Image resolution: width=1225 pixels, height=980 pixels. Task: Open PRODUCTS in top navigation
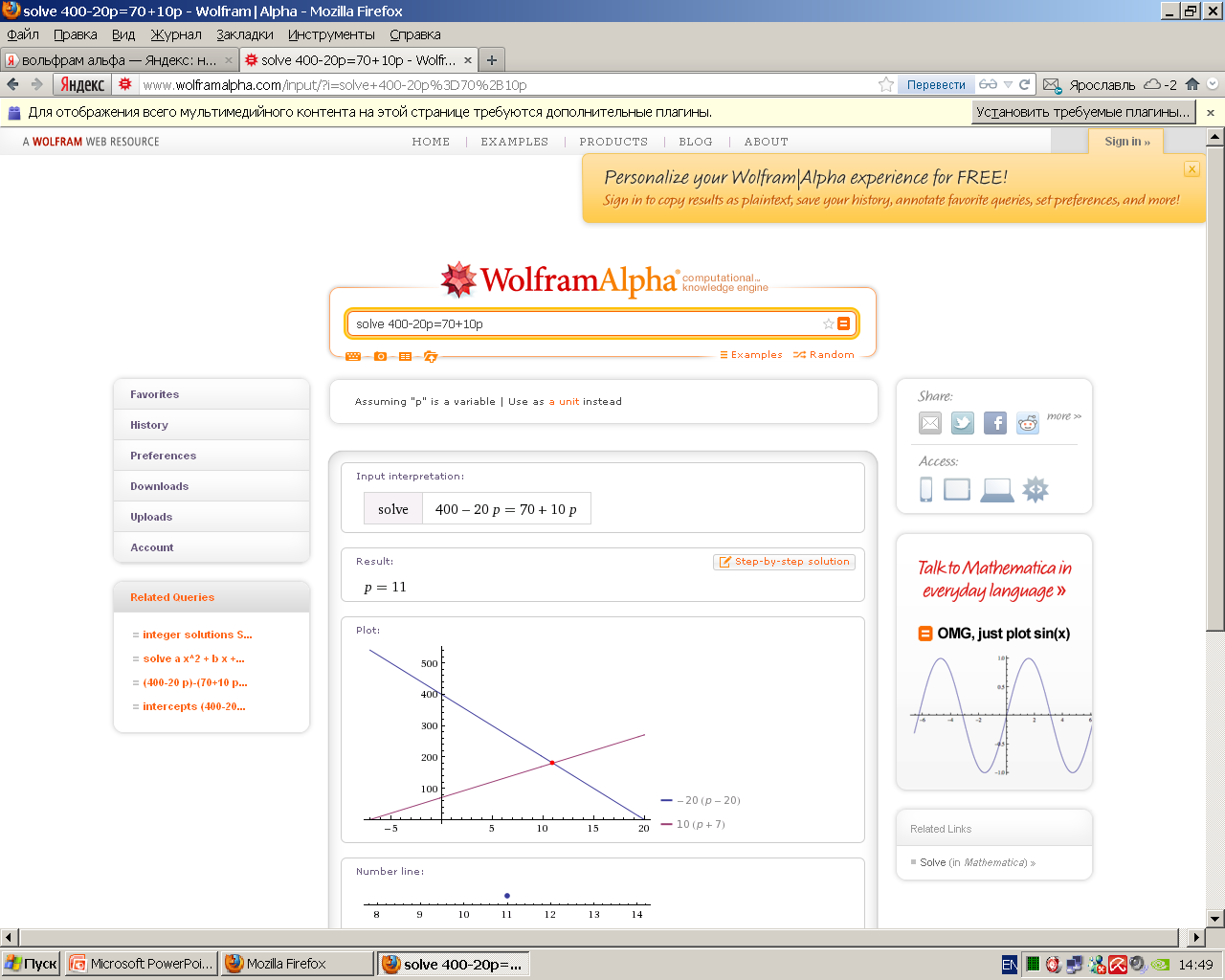(613, 142)
